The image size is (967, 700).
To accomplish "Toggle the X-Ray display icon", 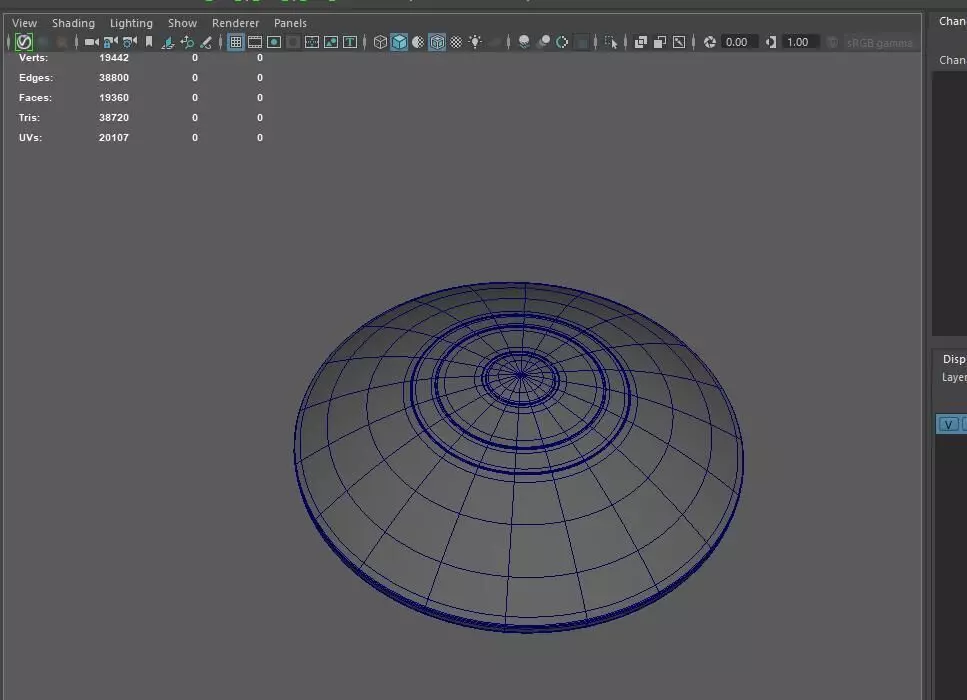I will point(641,42).
